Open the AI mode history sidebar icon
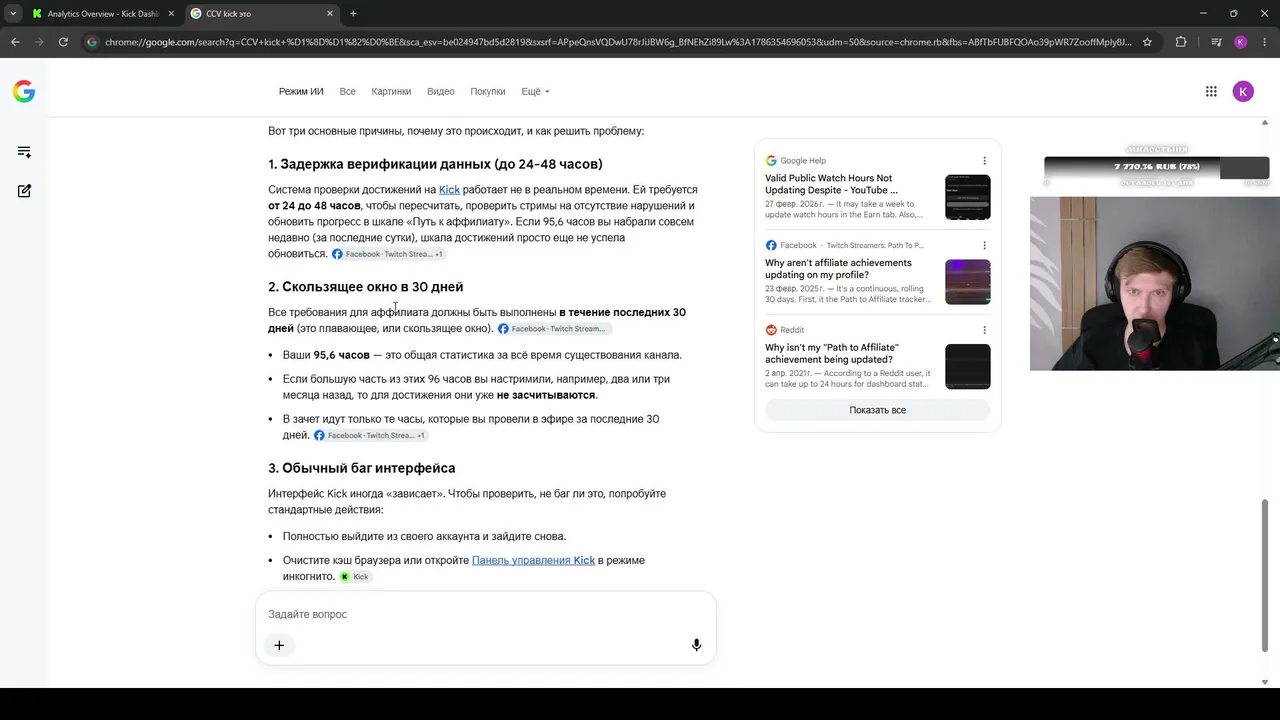This screenshot has height=720, width=1280. [x=24, y=152]
